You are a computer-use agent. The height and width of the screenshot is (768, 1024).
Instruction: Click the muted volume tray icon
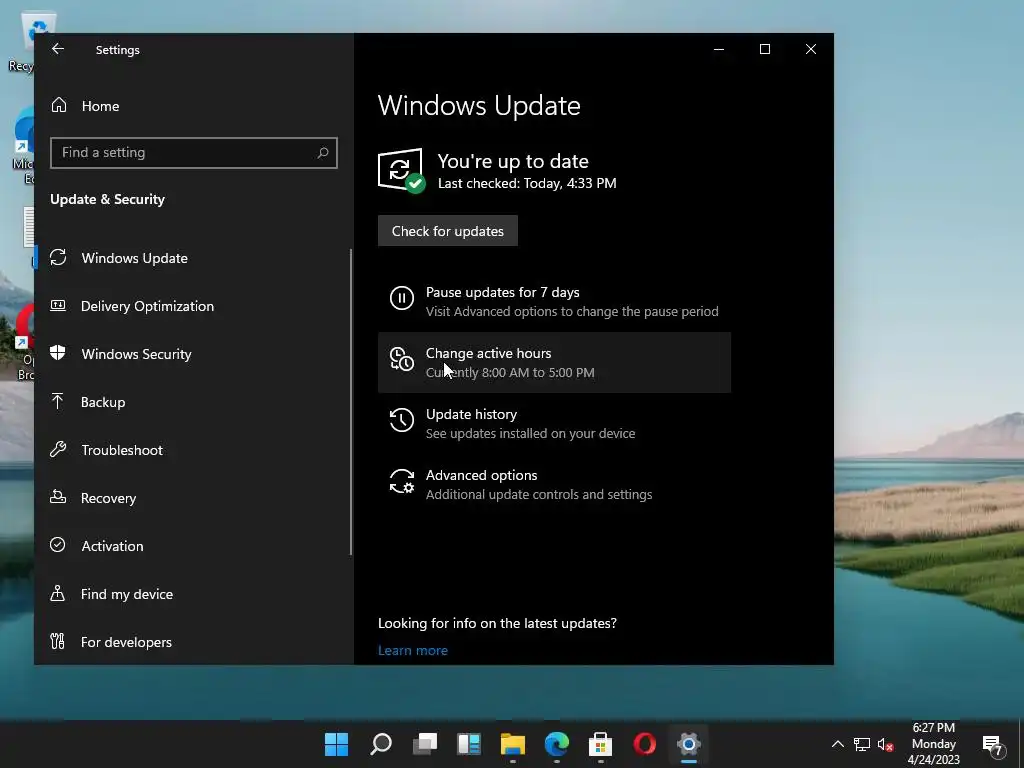[886, 744]
